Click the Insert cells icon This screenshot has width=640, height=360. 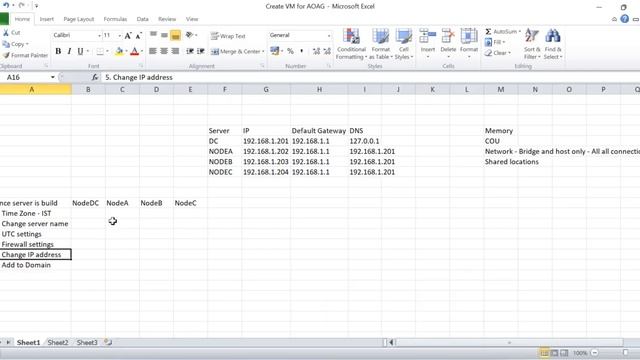(x=427, y=37)
